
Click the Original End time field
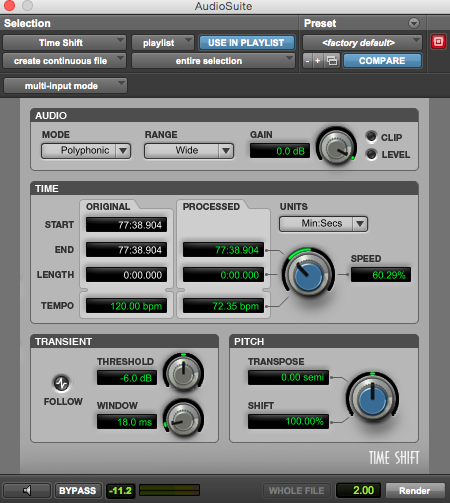[126, 250]
